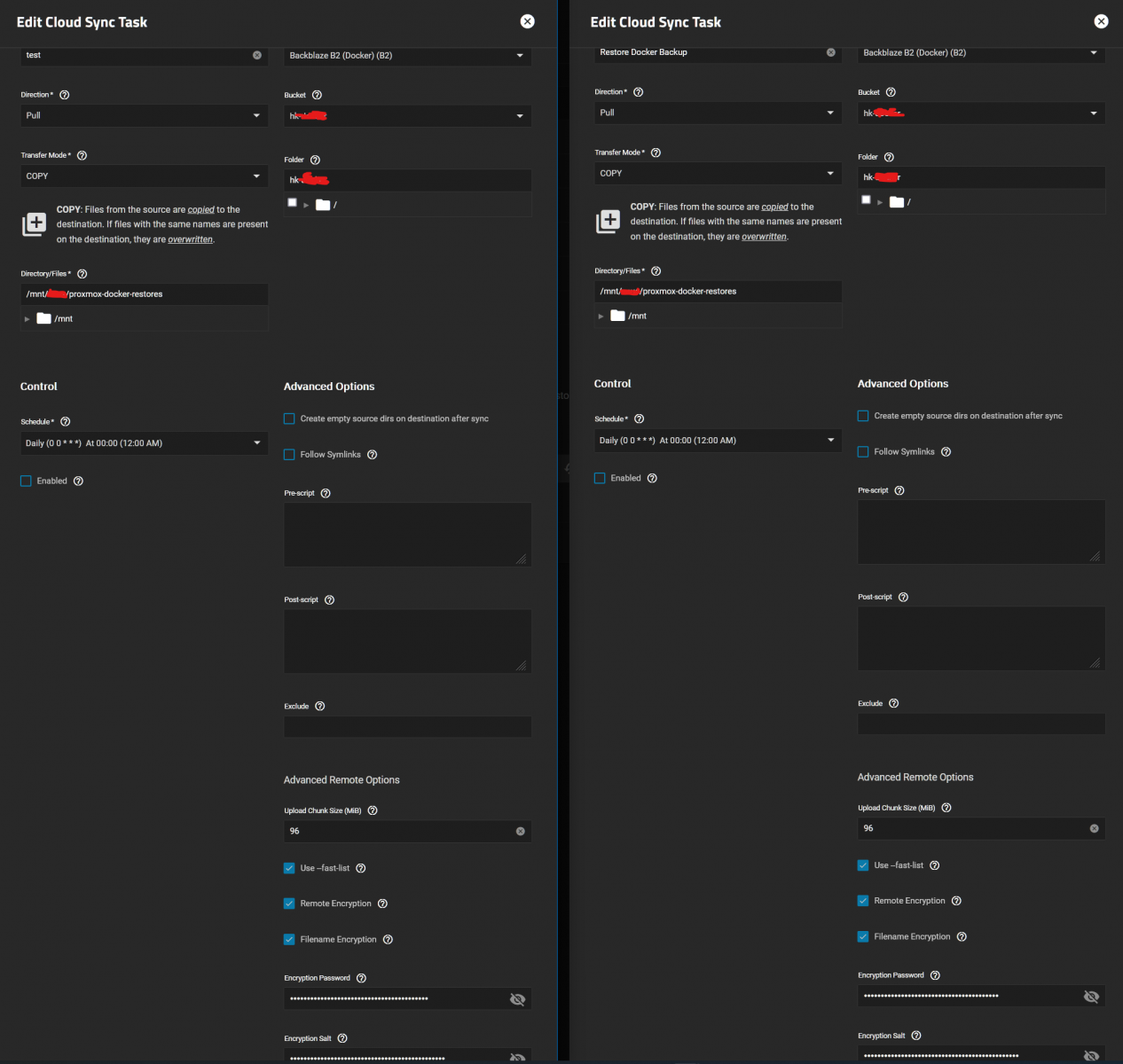
Task: Open the Schedule dropdown in right dialog
Action: (x=719, y=441)
